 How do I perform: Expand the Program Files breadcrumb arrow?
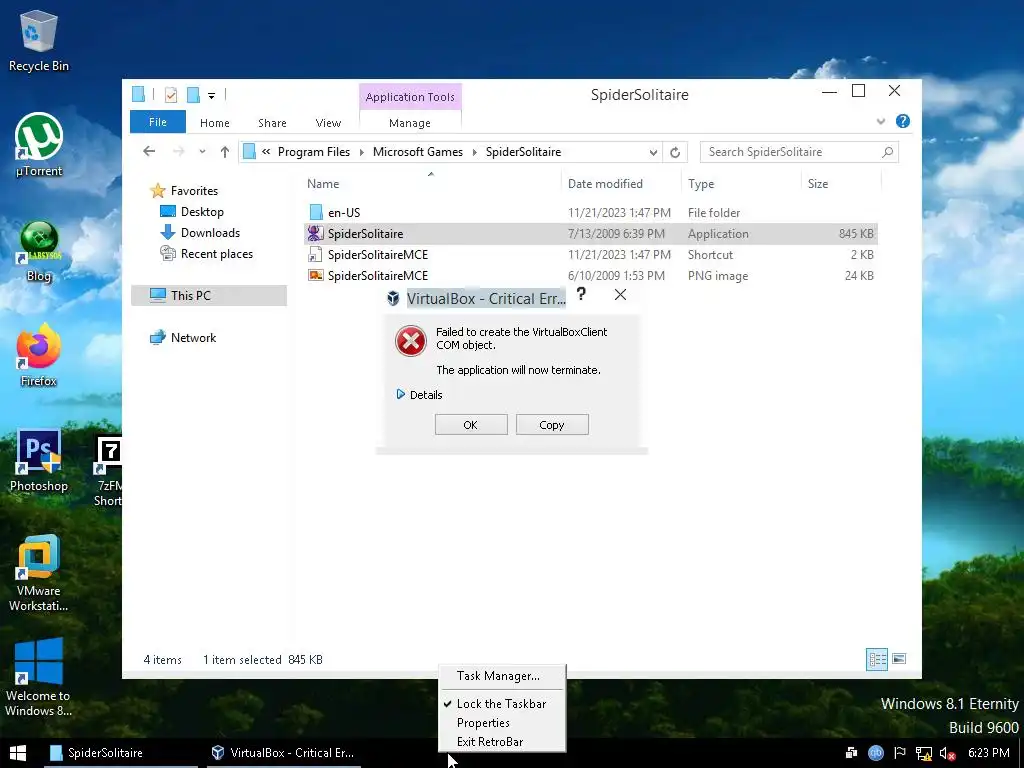point(361,152)
